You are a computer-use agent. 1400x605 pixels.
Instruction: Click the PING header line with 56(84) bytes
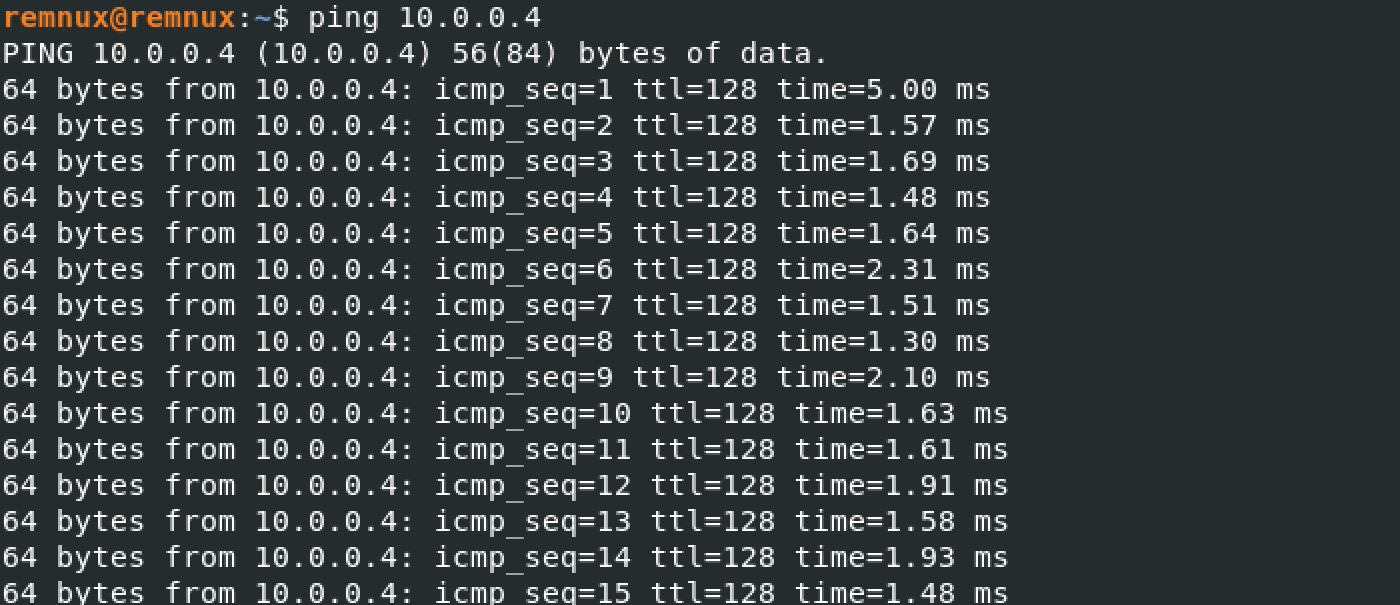tap(415, 54)
